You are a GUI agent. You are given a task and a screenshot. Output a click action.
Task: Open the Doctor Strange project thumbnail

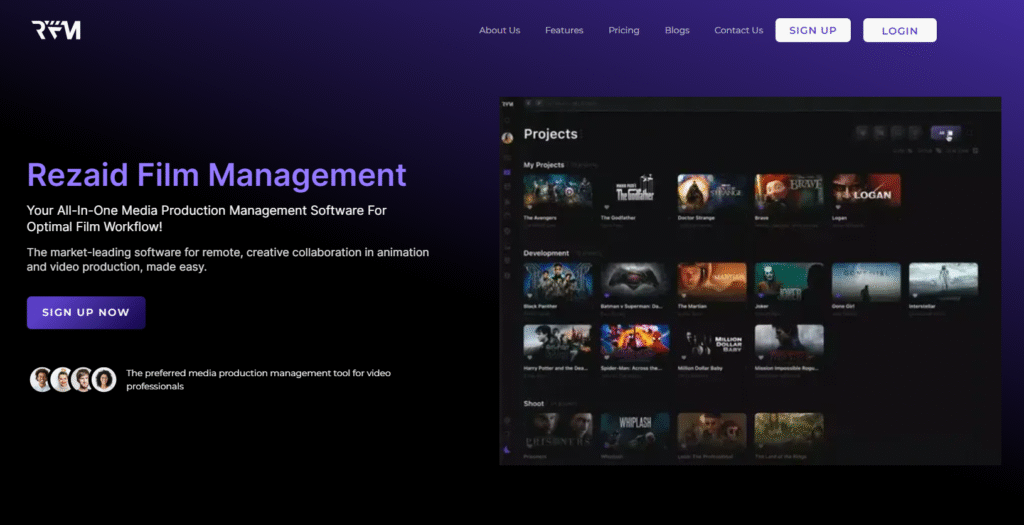click(x=711, y=191)
